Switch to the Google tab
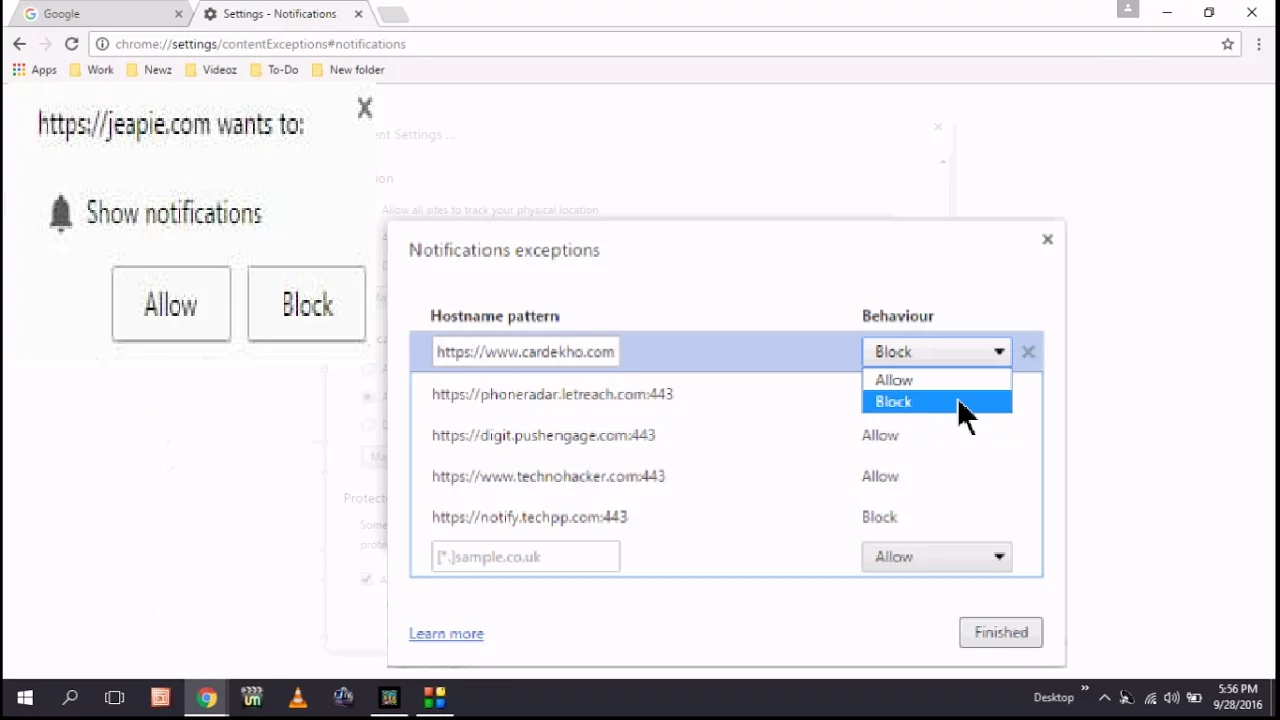Screen dimensions: 1280x720 pyautogui.click(x=101, y=14)
